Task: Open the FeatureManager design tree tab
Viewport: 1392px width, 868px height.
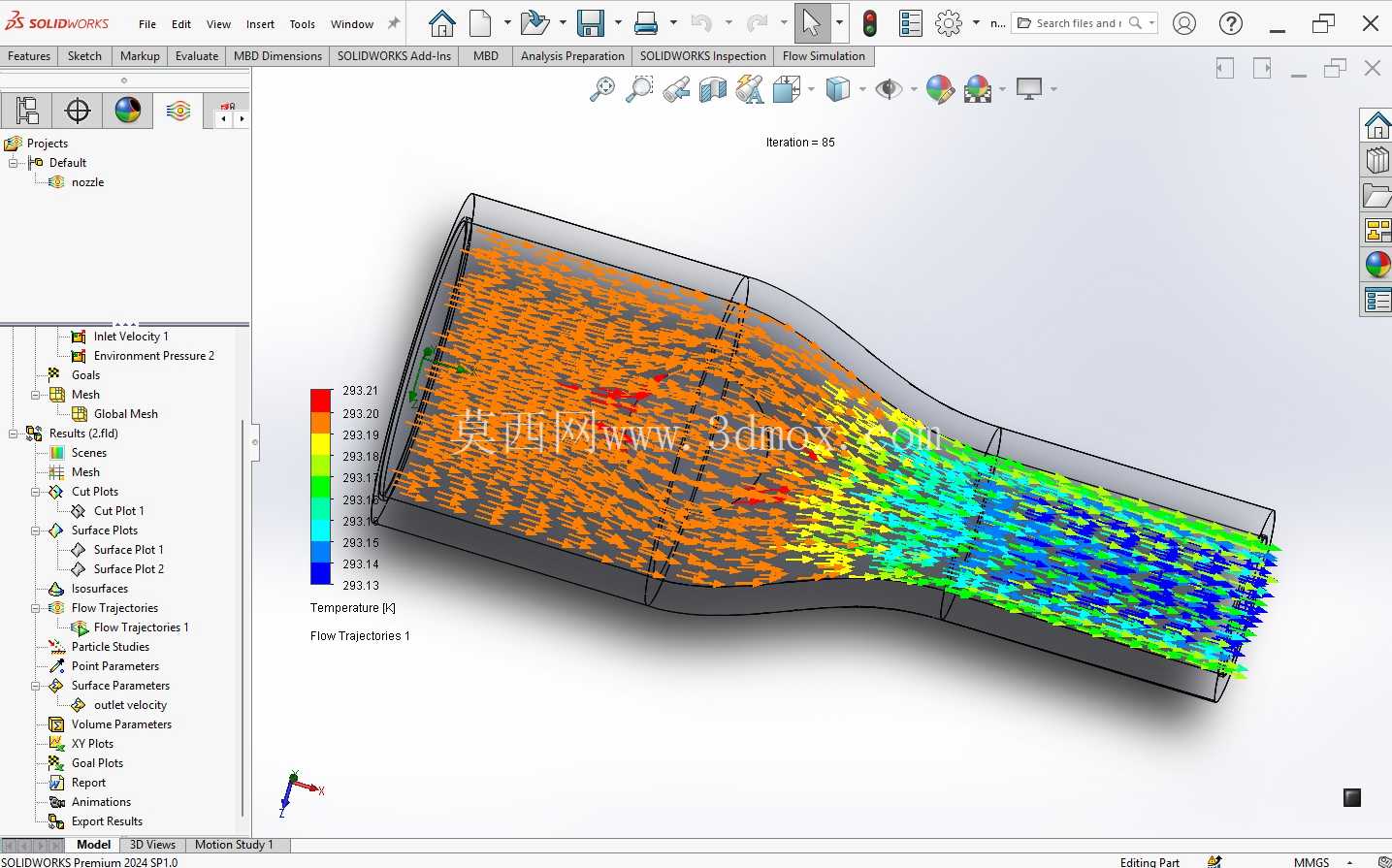Action: coord(27,111)
